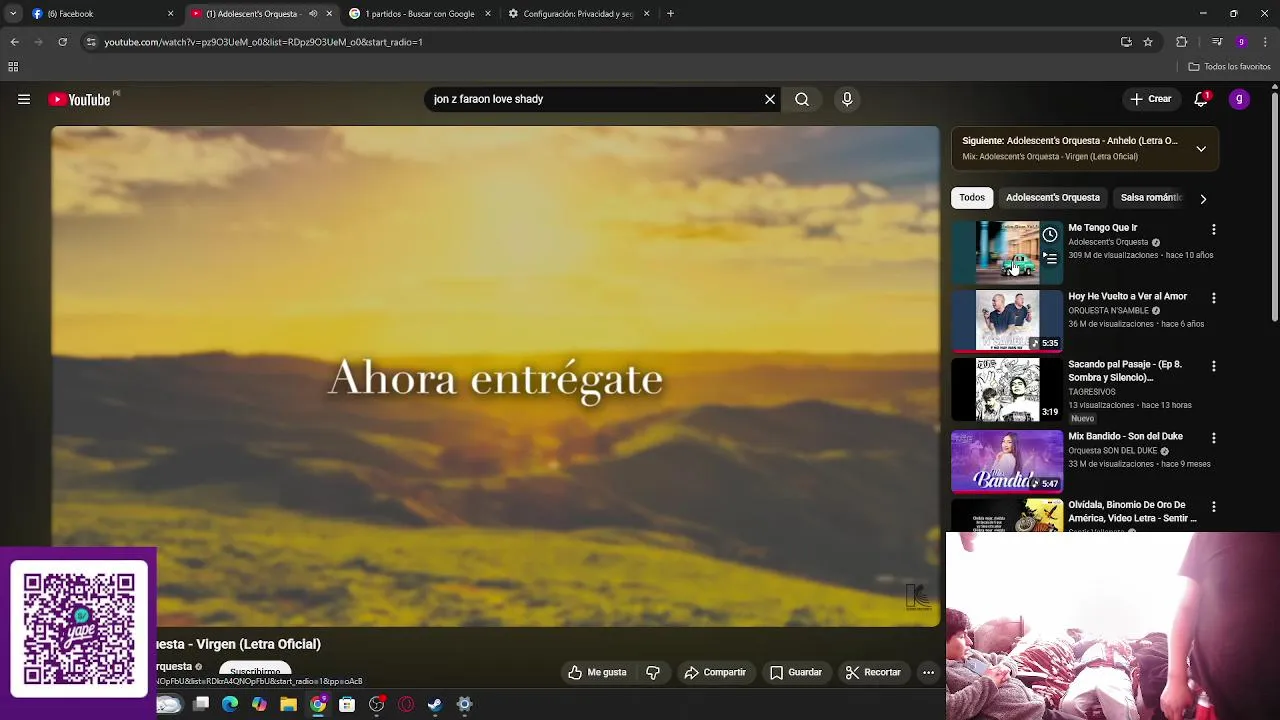Open Microsoft Edge from the taskbar
1280x720 pixels.
point(230,704)
